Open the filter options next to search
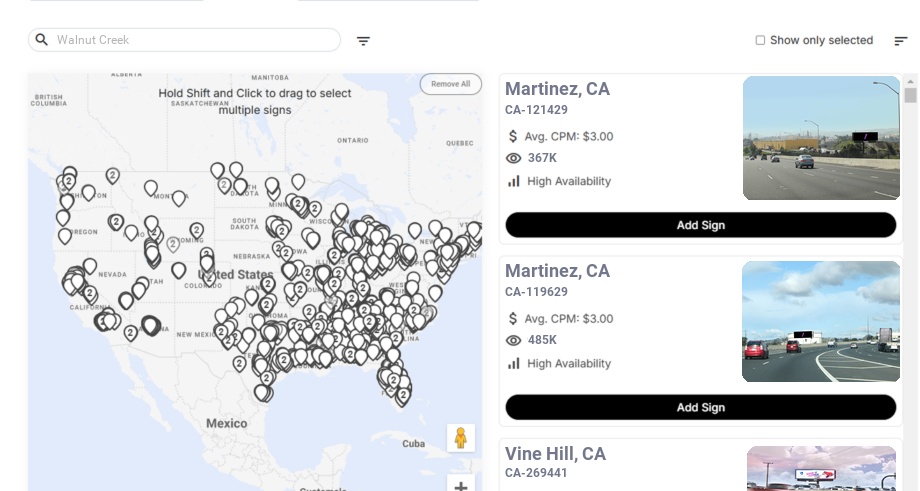The width and height of the screenshot is (920, 491). click(363, 41)
